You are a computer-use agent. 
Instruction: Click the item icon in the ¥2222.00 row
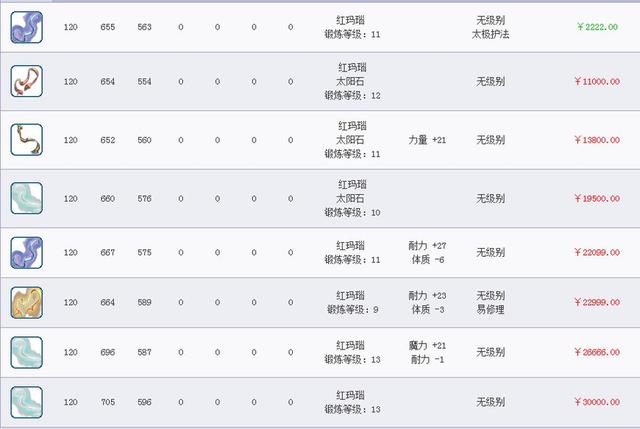coord(26,28)
